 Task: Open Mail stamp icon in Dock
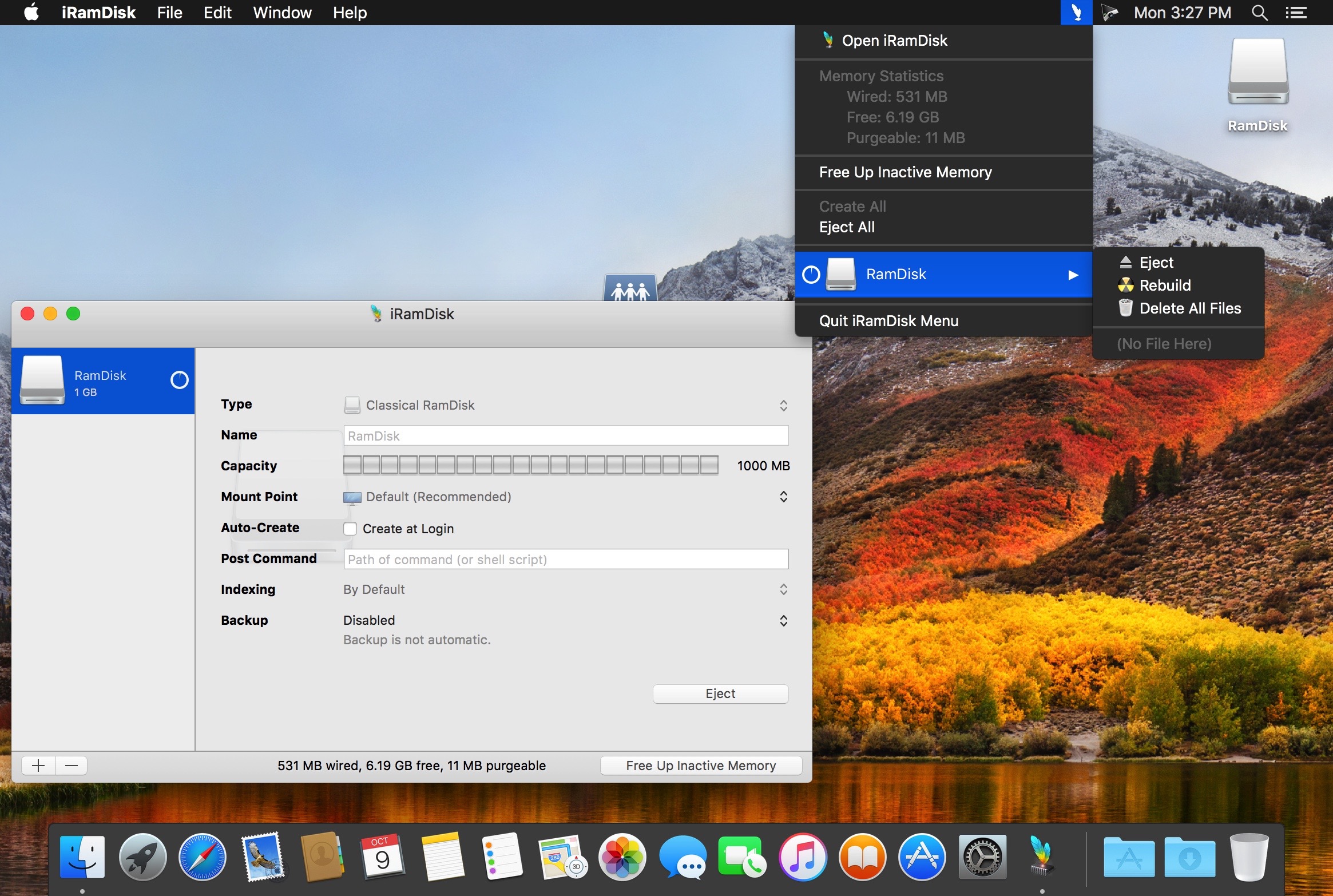coord(263,857)
